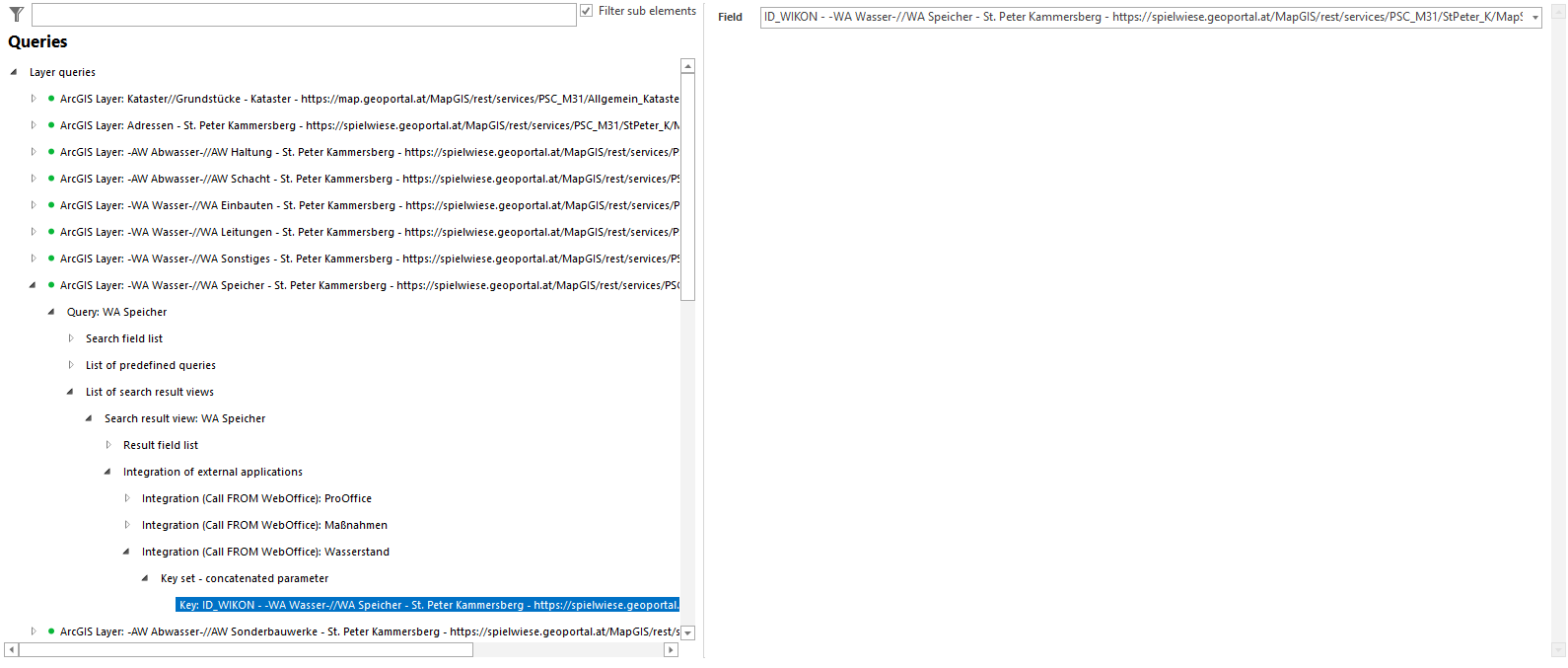Image resolution: width=1568 pixels, height=668 pixels.
Task: Click the filter text input field
Action: pos(304,15)
